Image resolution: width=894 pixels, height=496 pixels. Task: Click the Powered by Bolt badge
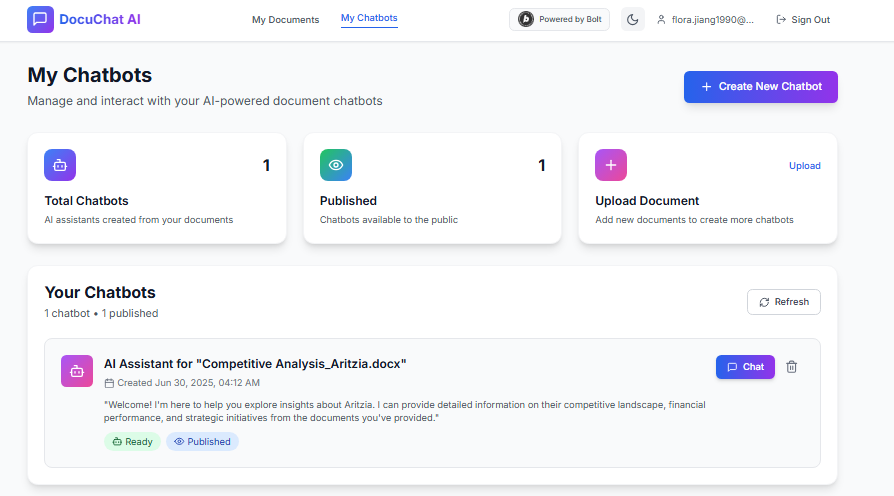(559, 19)
